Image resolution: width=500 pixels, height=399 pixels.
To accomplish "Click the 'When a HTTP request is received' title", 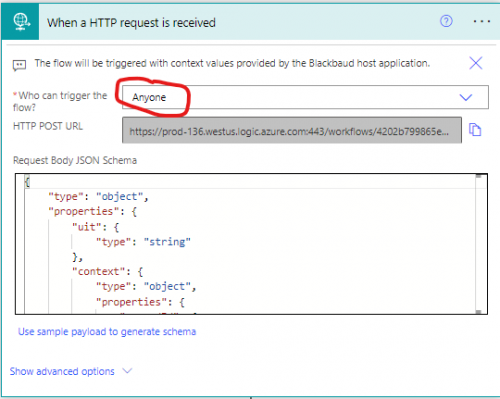I will coord(131,23).
